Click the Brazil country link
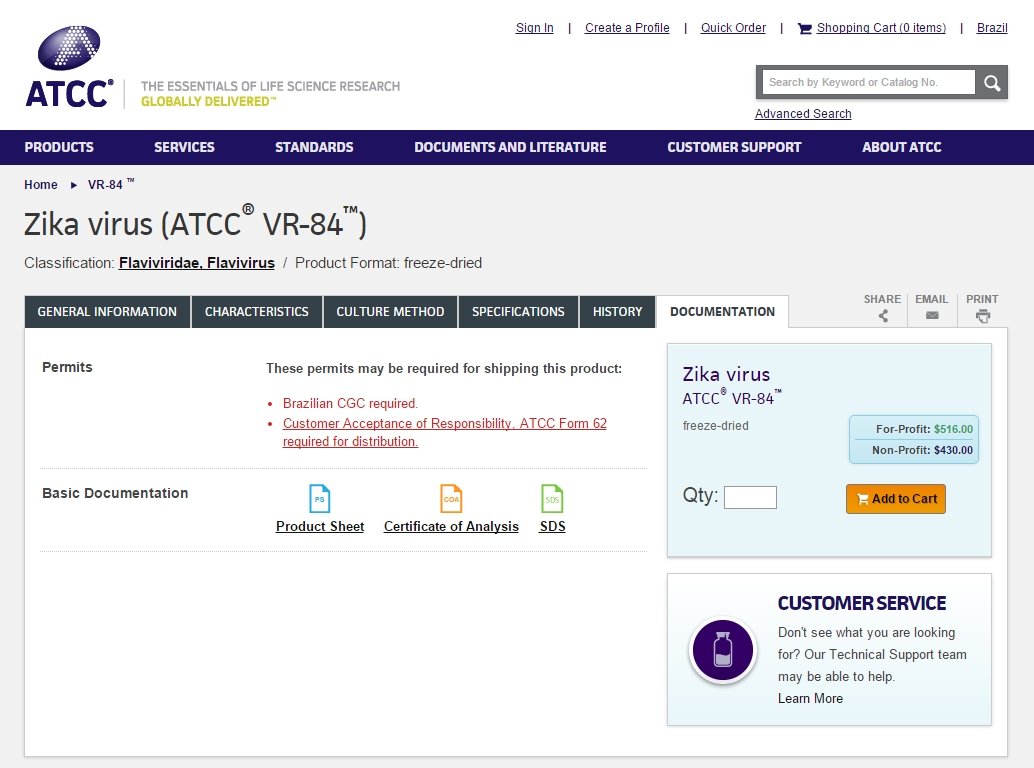Viewport: 1034px width, 768px height. pos(992,28)
